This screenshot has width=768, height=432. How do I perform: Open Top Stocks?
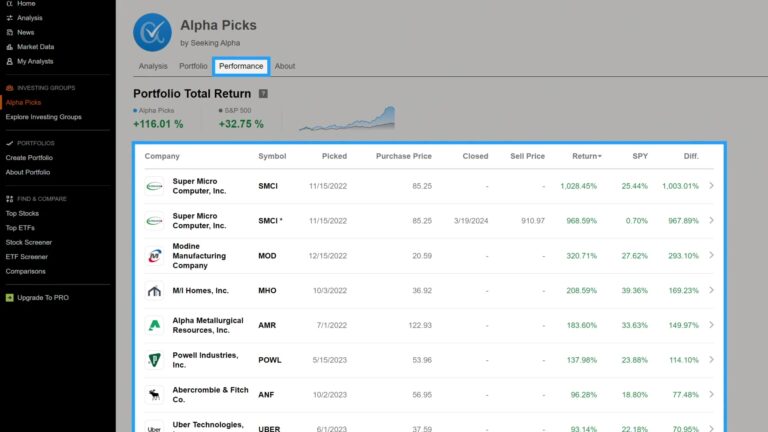(22, 214)
